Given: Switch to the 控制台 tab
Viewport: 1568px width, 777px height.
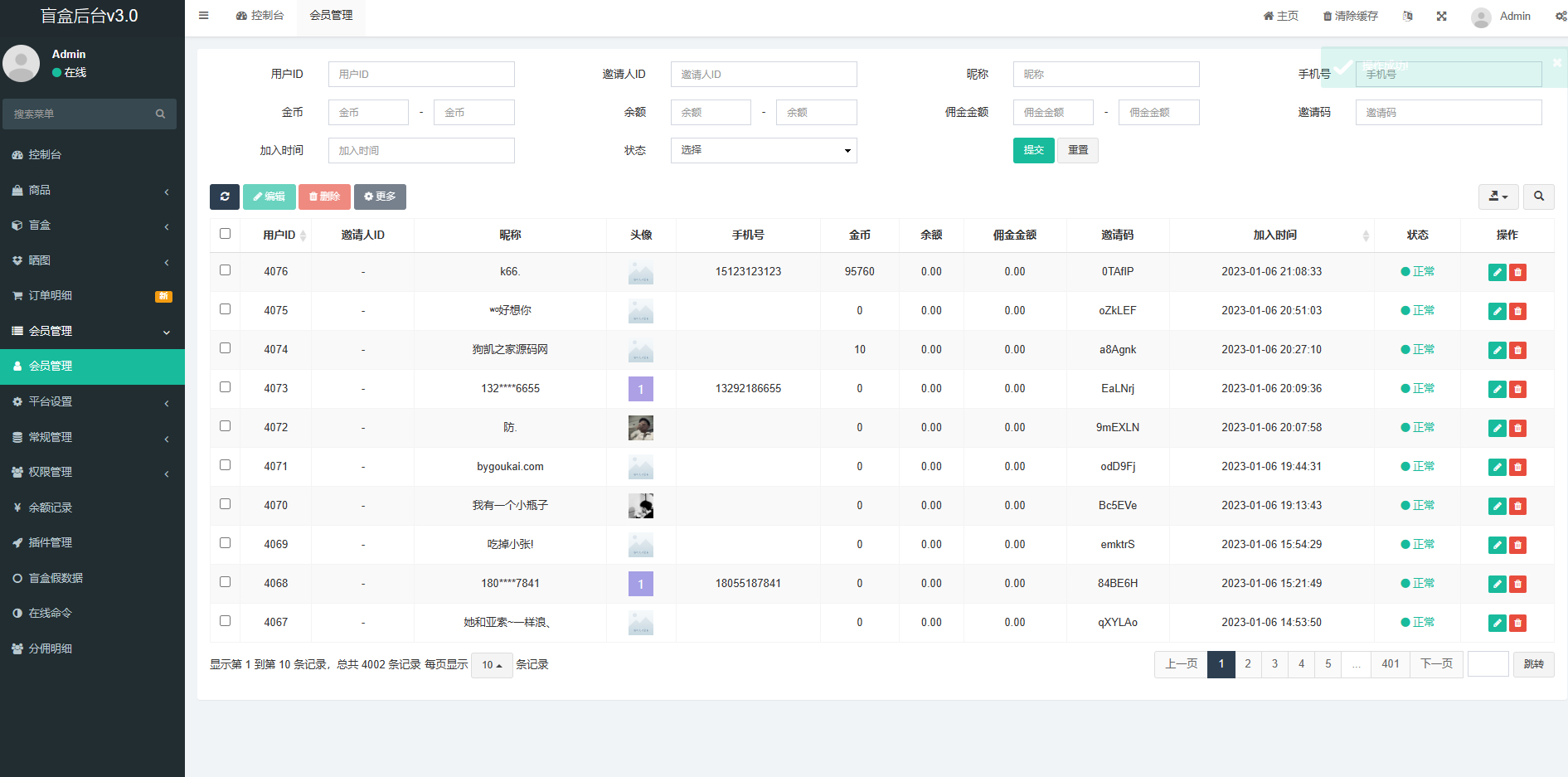Looking at the screenshot, I should (x=260, y=16).
